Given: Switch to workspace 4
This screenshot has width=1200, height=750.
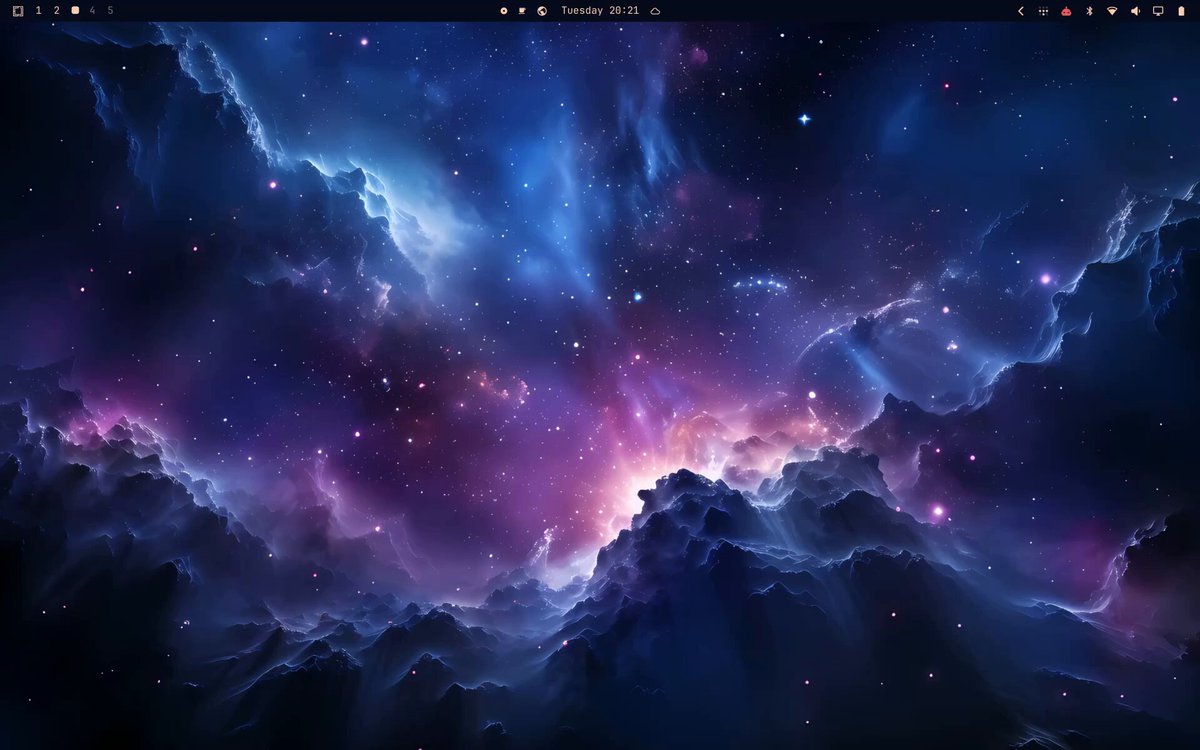Looking at the screenshot, I should pyautogui.click(x=93, y=11).
